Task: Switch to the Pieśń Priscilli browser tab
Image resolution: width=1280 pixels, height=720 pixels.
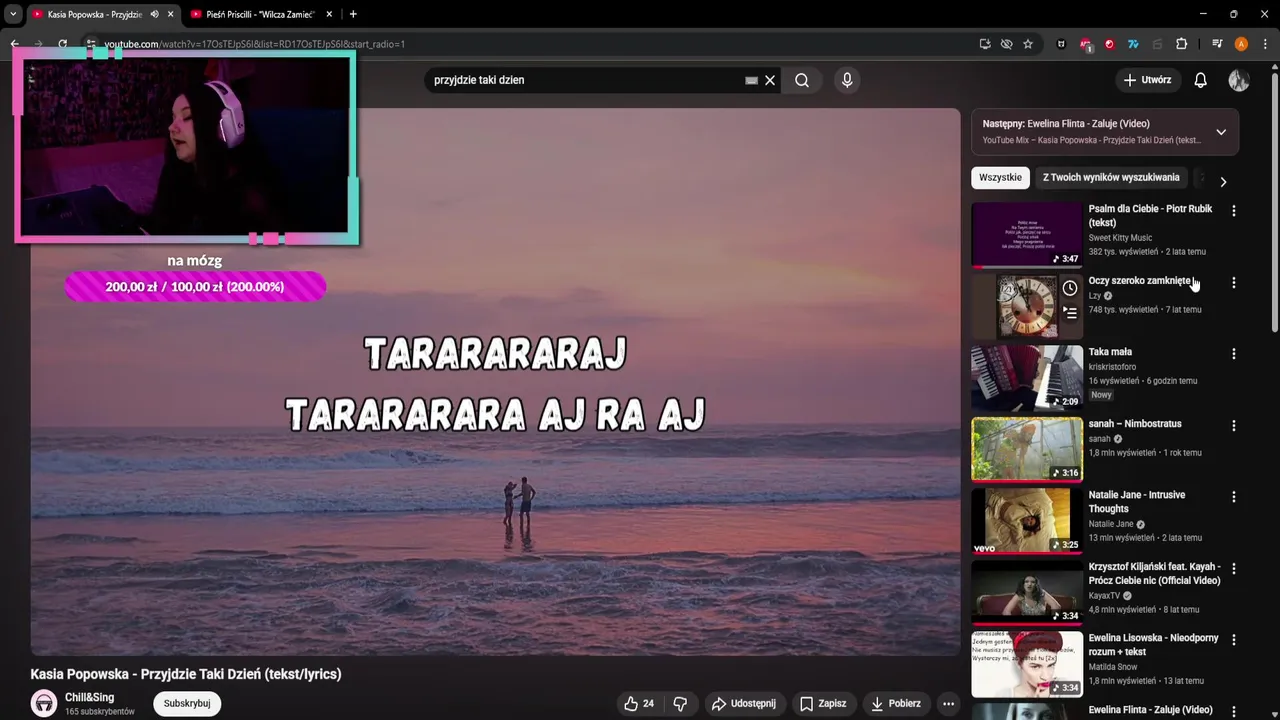Action: (x=259, y=14)
